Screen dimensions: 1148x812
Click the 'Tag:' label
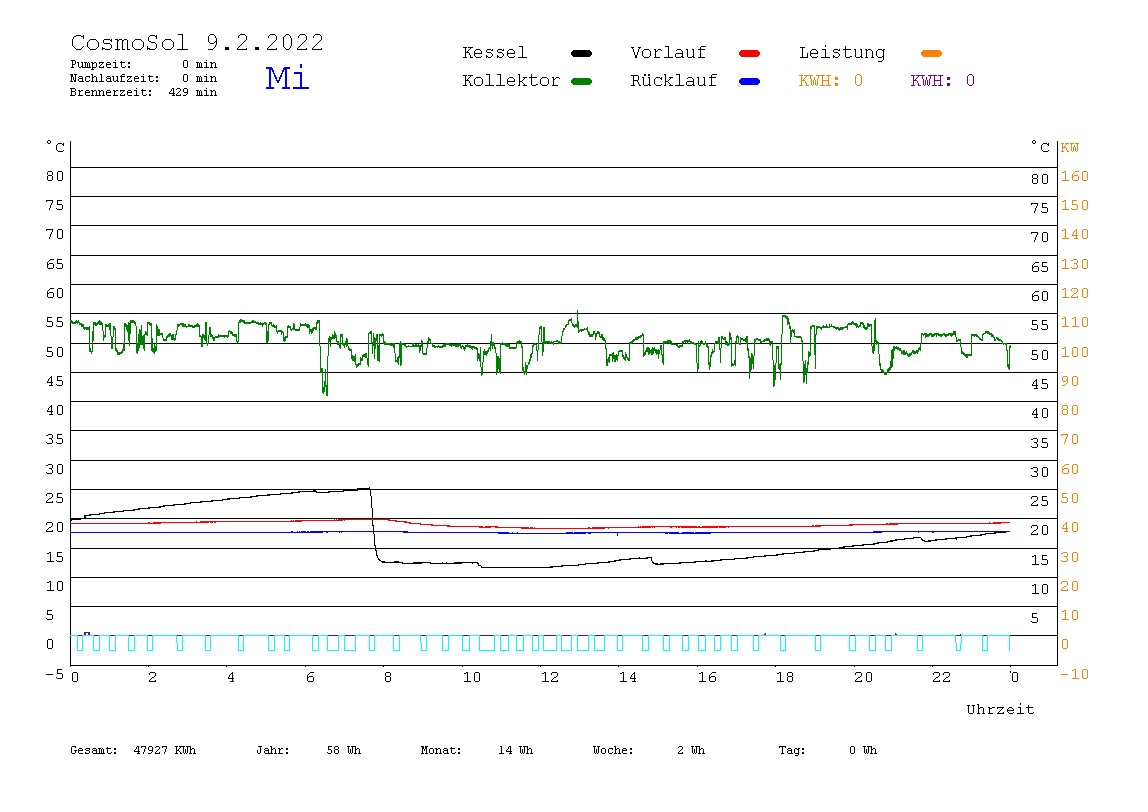[x=791, y=750]
